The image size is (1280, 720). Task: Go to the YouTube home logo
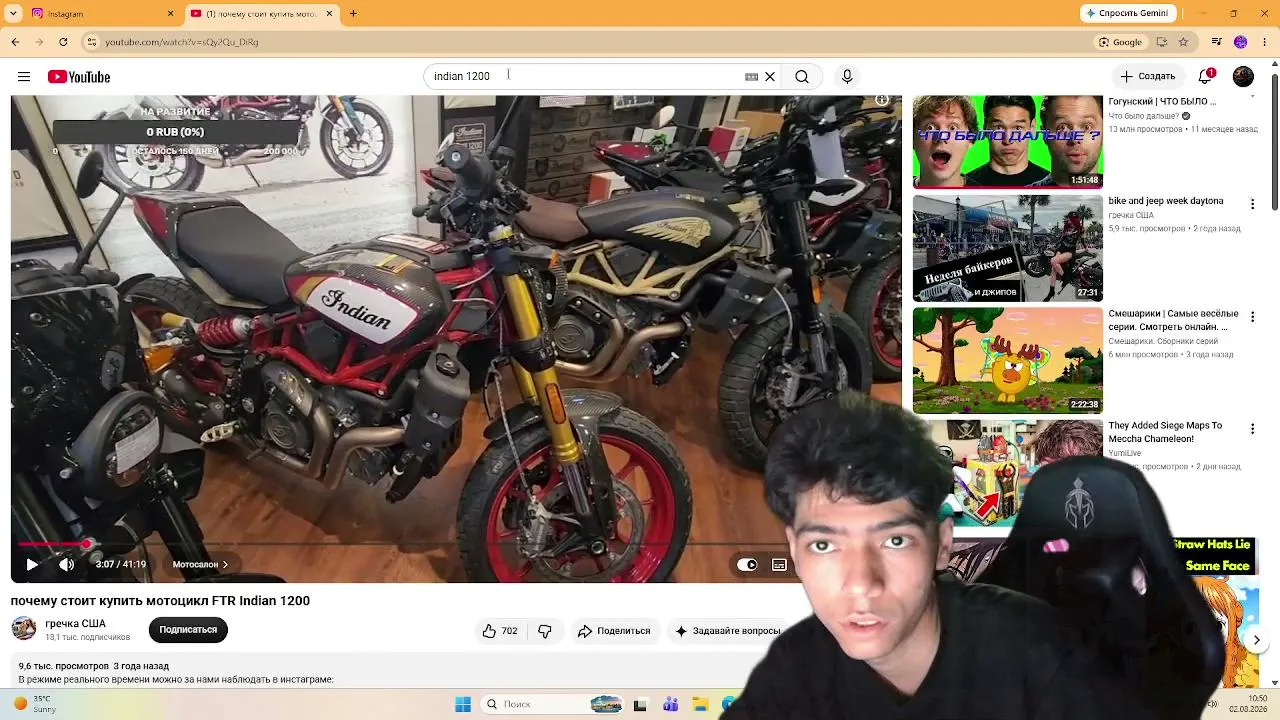coord(79,77)
